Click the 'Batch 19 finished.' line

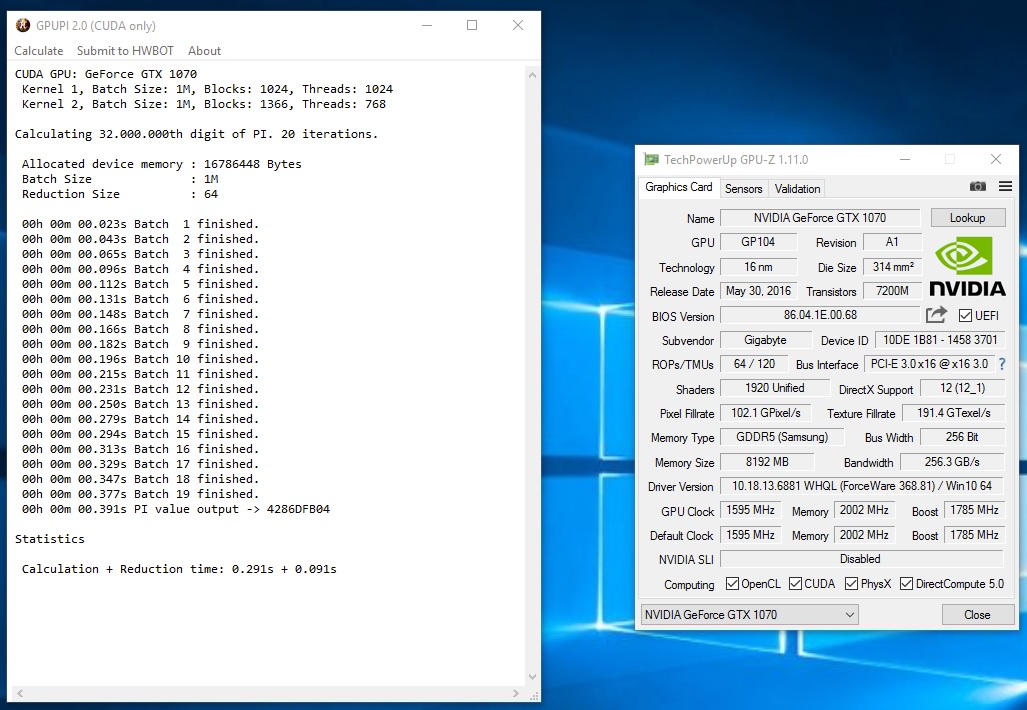coord(140,494)
